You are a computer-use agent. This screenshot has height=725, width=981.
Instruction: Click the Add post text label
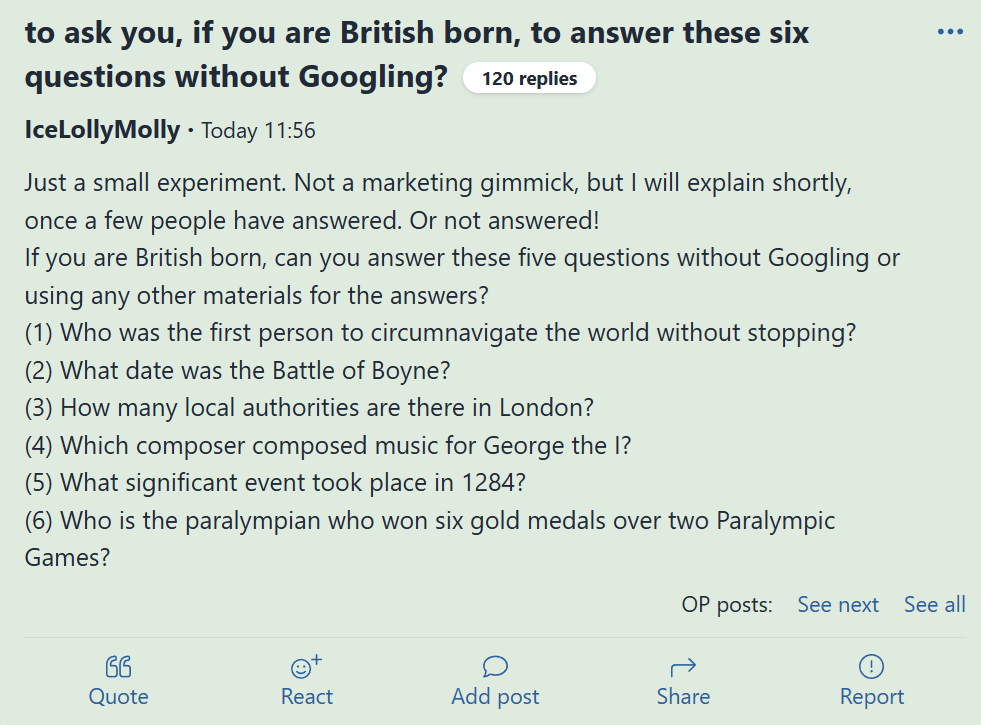495,696
